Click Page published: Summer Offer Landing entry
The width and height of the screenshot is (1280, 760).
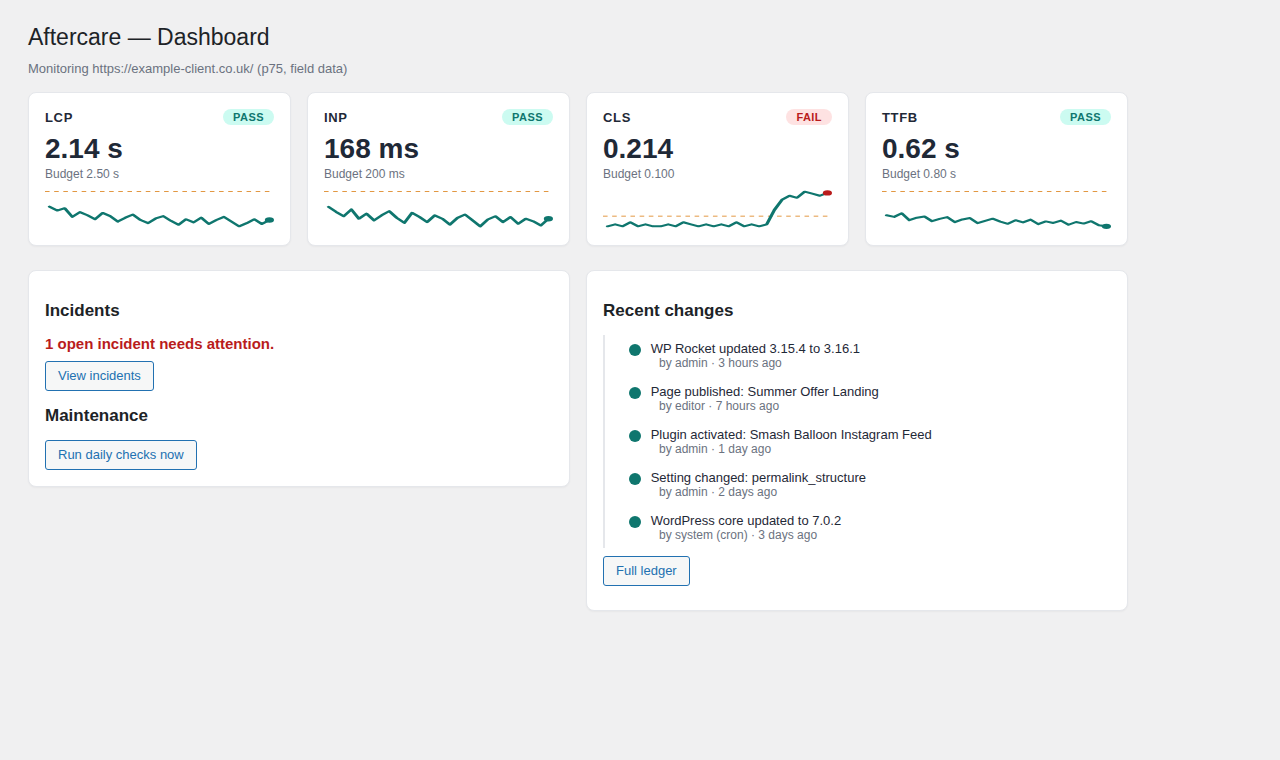click(x=765, y=392)
